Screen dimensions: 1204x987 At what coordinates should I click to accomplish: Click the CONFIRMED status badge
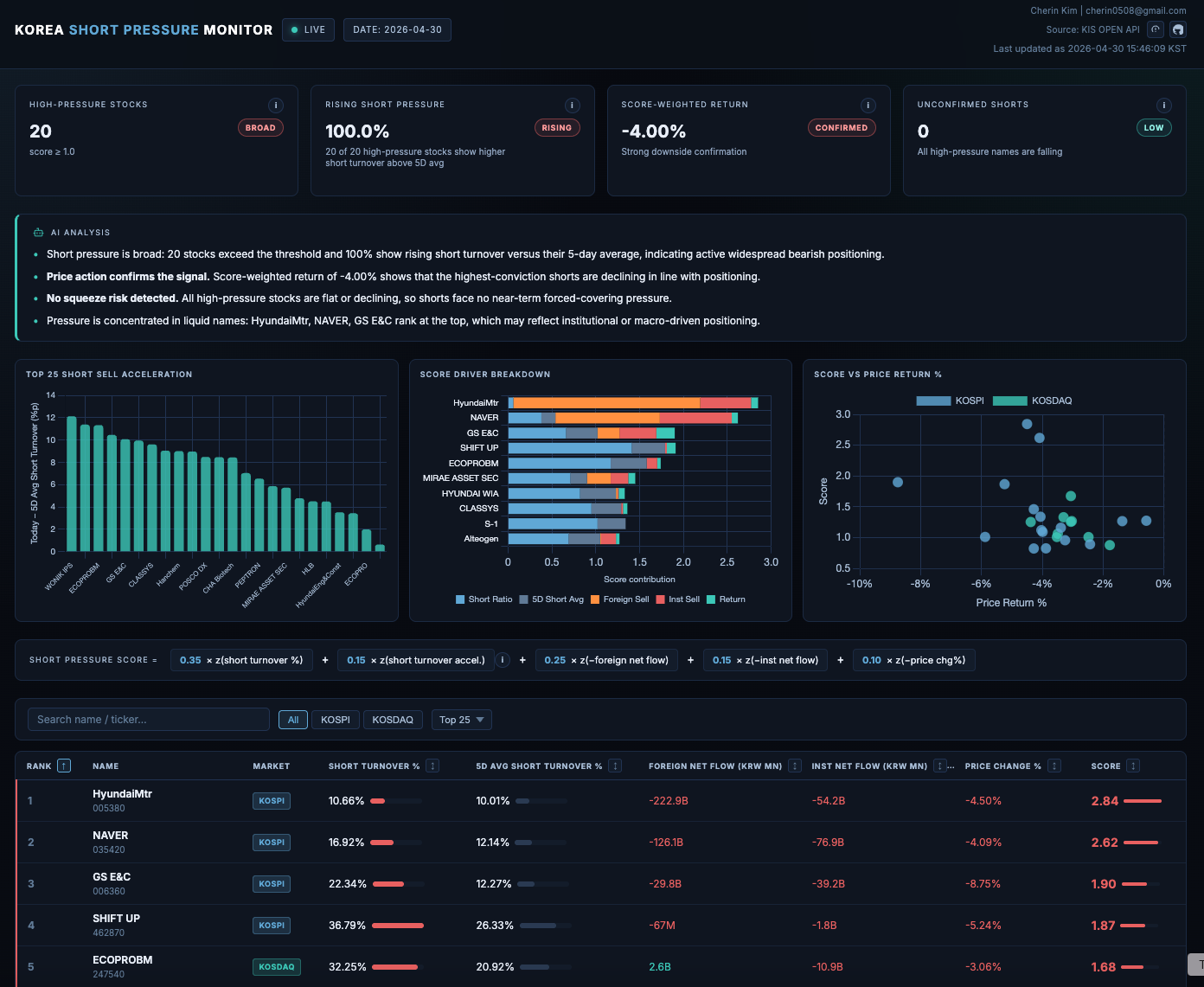point(842,128)
